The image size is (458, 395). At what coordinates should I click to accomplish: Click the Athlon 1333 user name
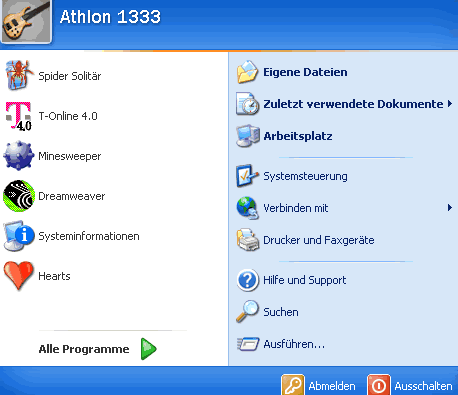pyautogui.click(x=110, y=17)
